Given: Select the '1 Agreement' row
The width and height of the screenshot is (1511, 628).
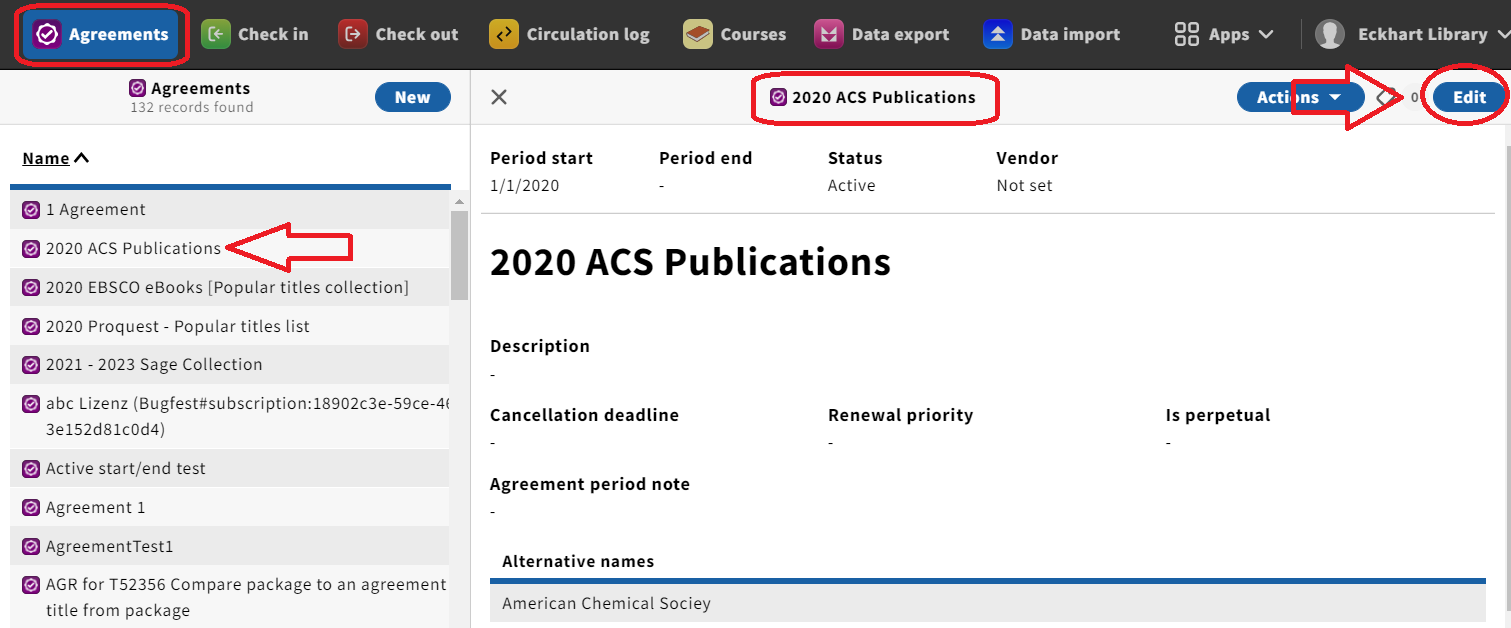Looking at the screenshot, I should pyautogui.click(x=230, y=209).
